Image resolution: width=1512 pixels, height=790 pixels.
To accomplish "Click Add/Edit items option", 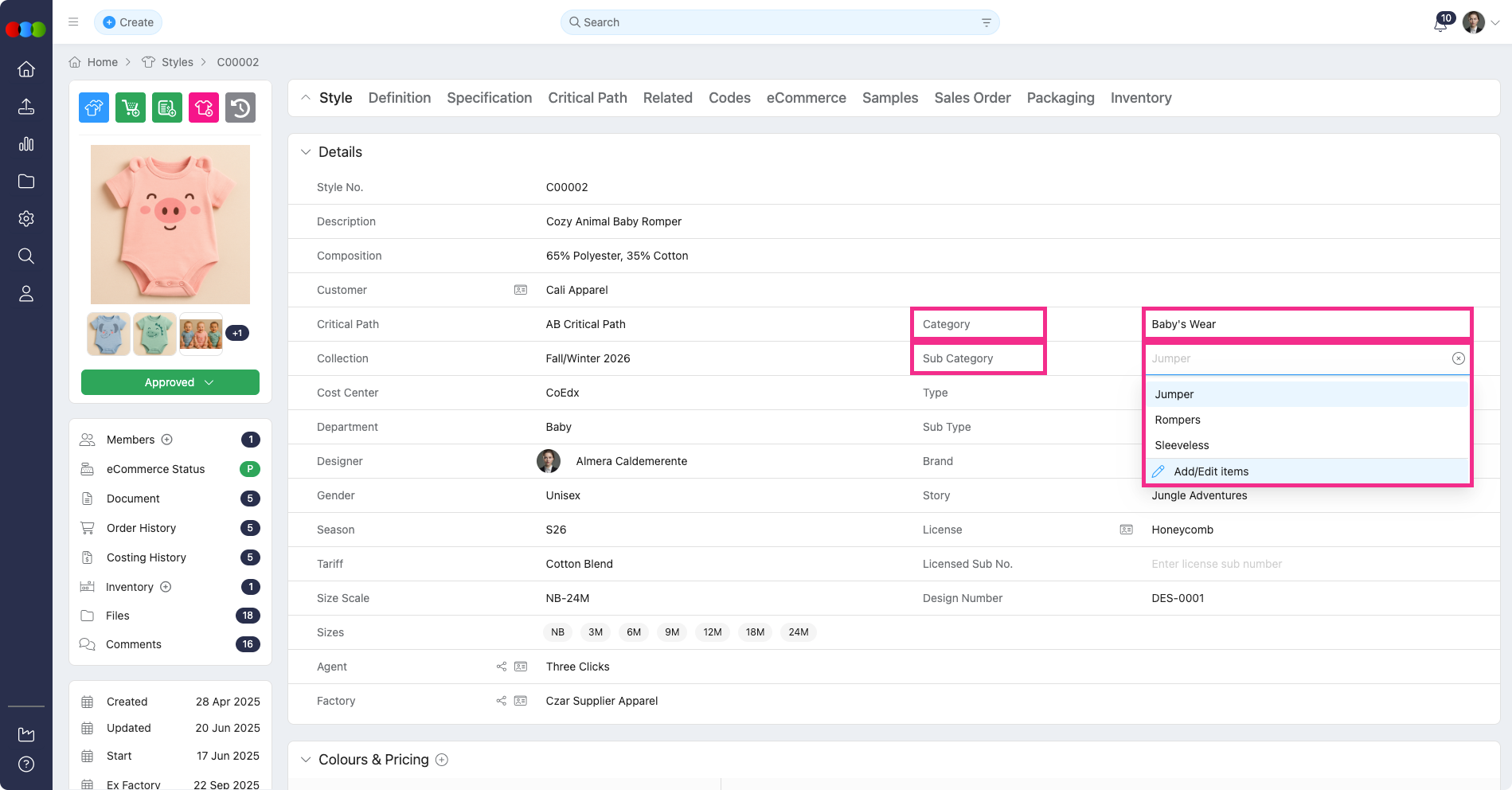I will pyautogui.click(x=1210, y=471).
